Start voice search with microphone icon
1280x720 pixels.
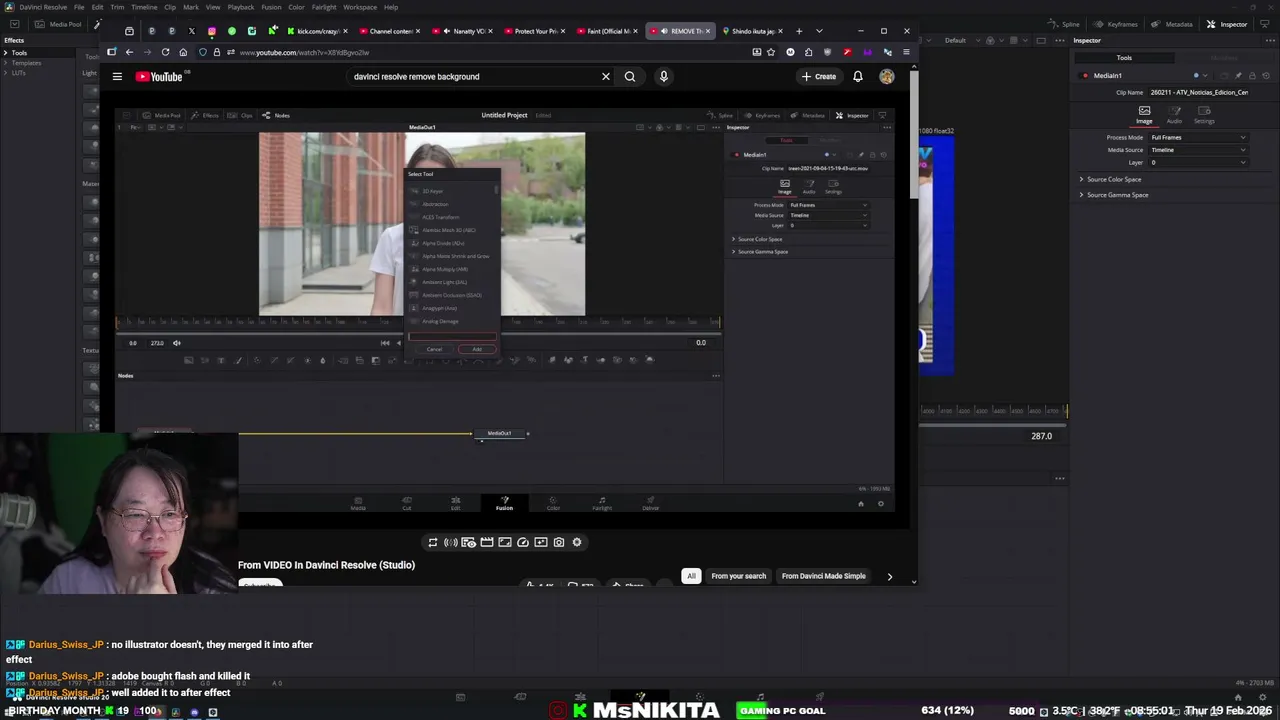[663, 76]
